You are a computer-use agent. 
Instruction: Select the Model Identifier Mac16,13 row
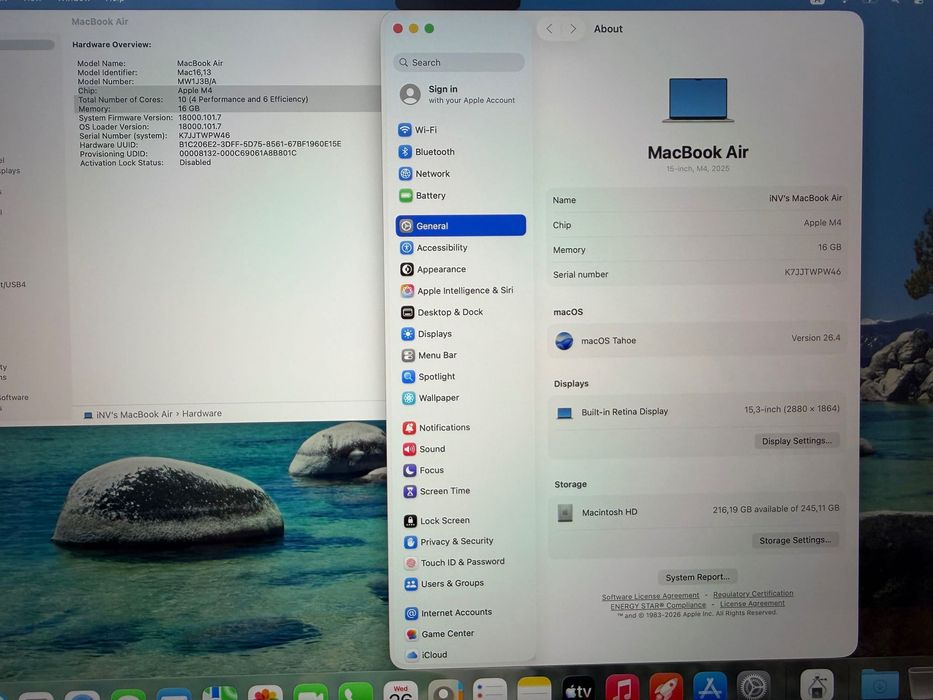(226, 72)
